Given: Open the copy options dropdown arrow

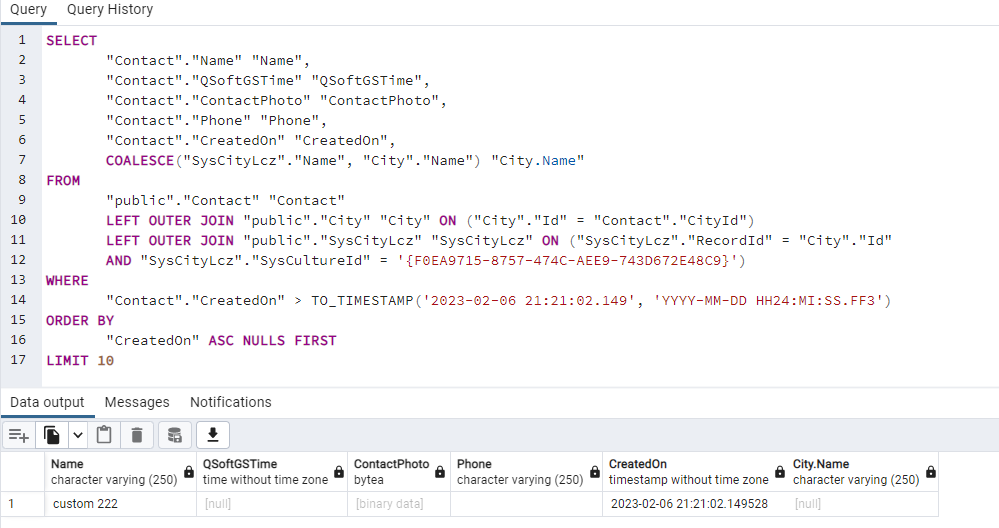Looking at the screenshot, I should tap(78, 436).
